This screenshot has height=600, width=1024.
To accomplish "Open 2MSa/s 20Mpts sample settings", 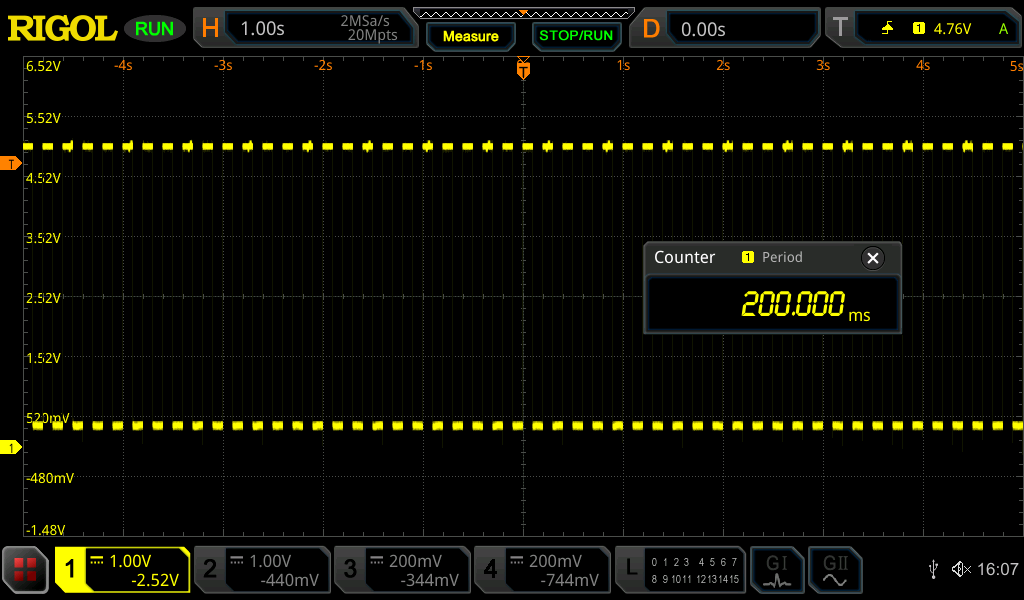I will [369, 28].
